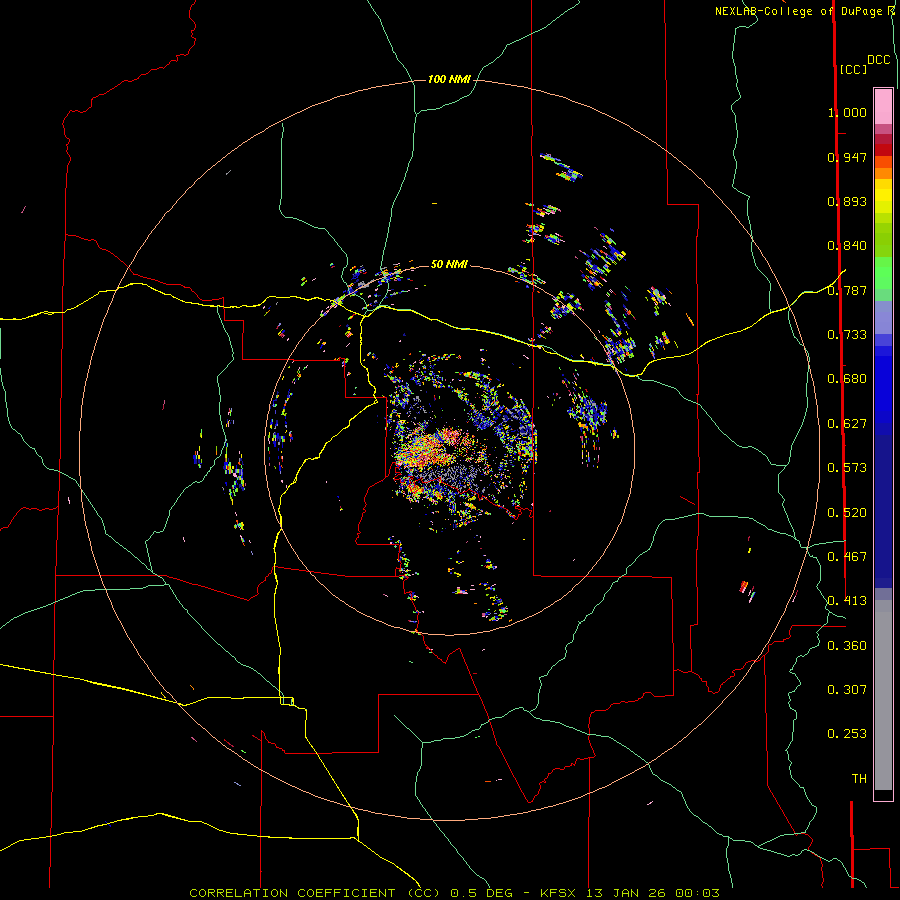Click the 0.840 legend value

point(847,246)
